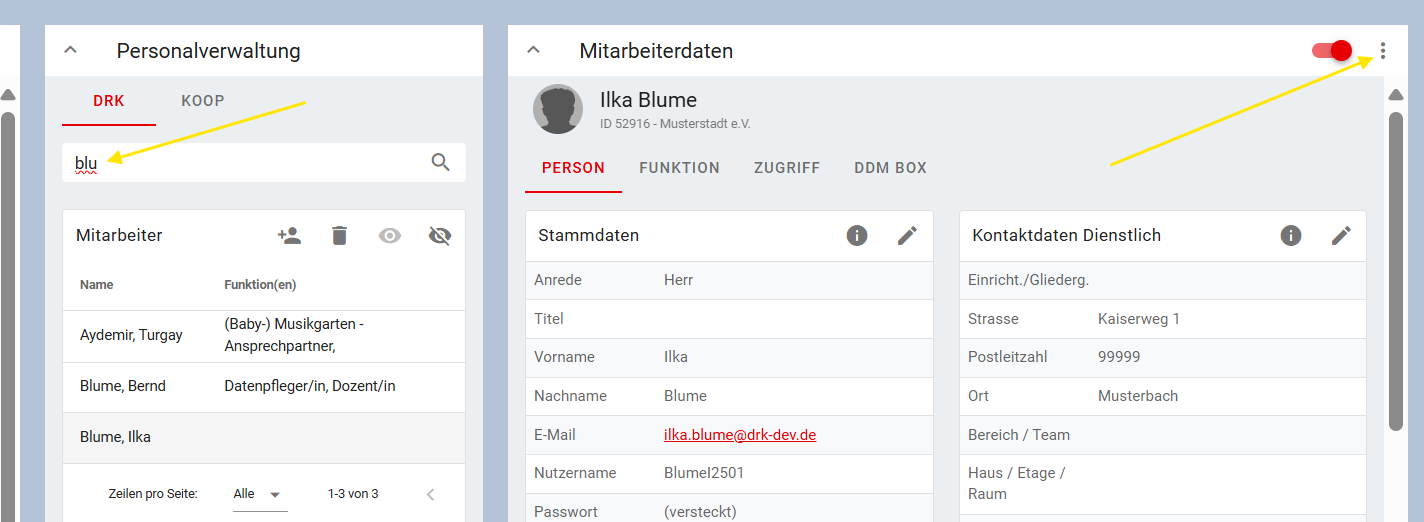Click the crossed-out eye icon
This screenshot has width=1424, height=522.
[x=440, y=235]
